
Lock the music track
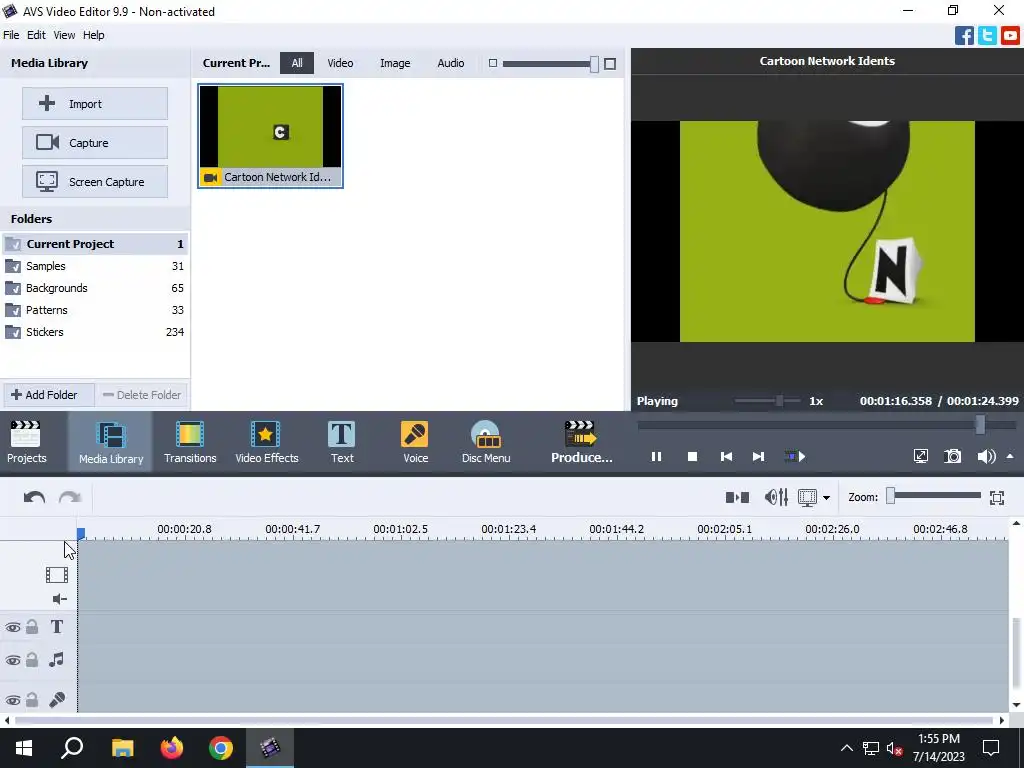(32, 660)
